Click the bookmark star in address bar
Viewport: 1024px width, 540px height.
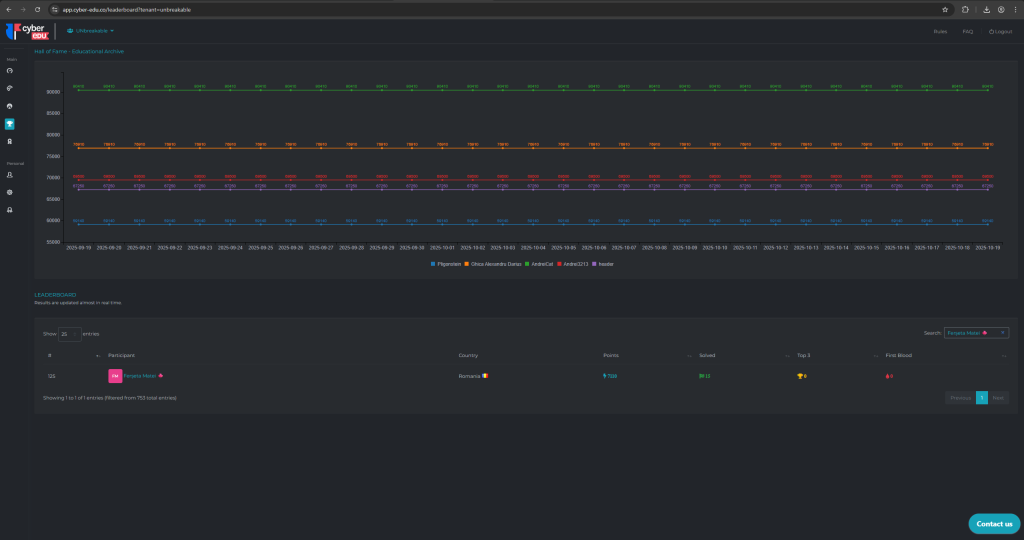click(945, 9)
